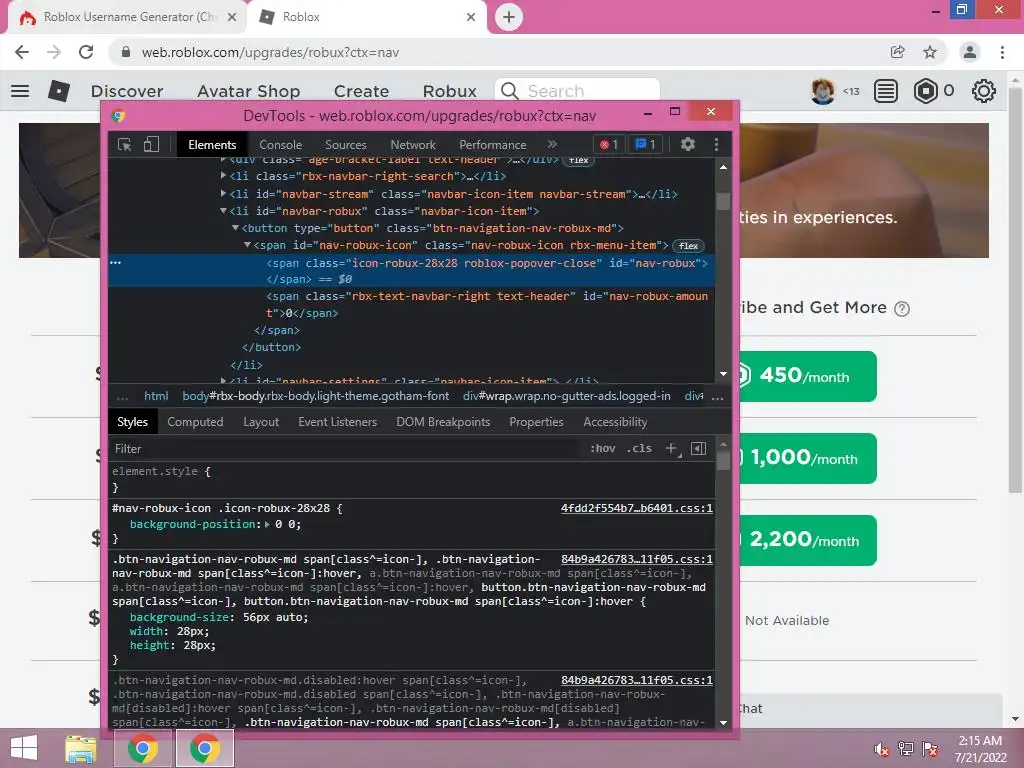Screen dimensions: 1024x768
Task: Open the Roblox notification stream icon
Action: click(886, 91)
